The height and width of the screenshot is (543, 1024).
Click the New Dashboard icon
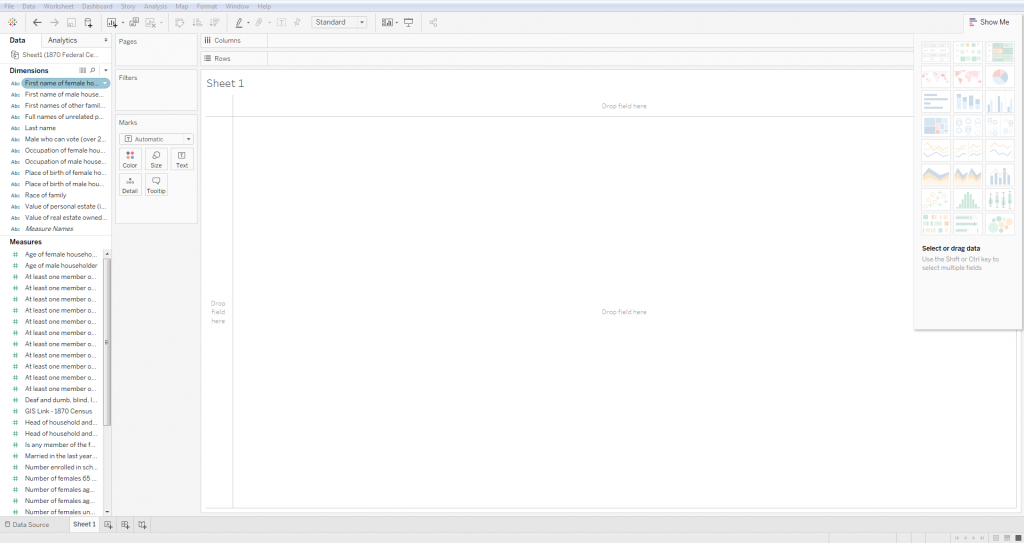coord(125,525)
